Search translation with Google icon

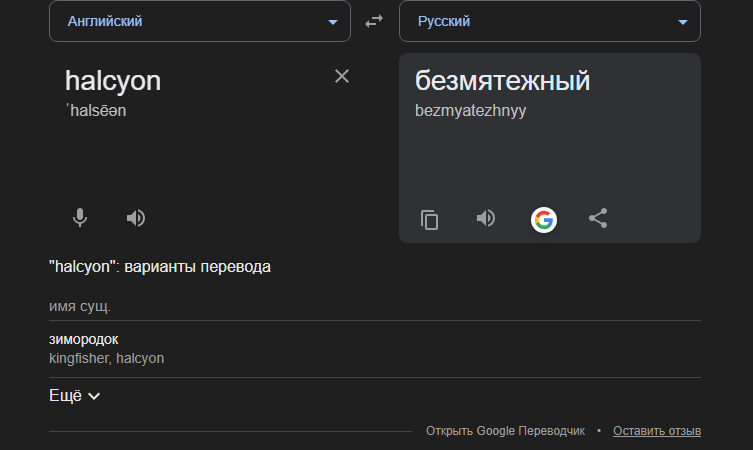click(543, 219)
